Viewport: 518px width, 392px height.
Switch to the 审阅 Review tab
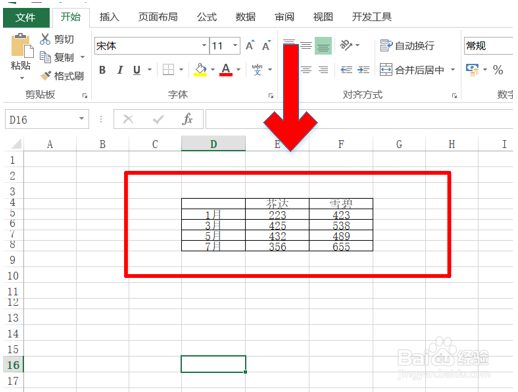[284, 17]
